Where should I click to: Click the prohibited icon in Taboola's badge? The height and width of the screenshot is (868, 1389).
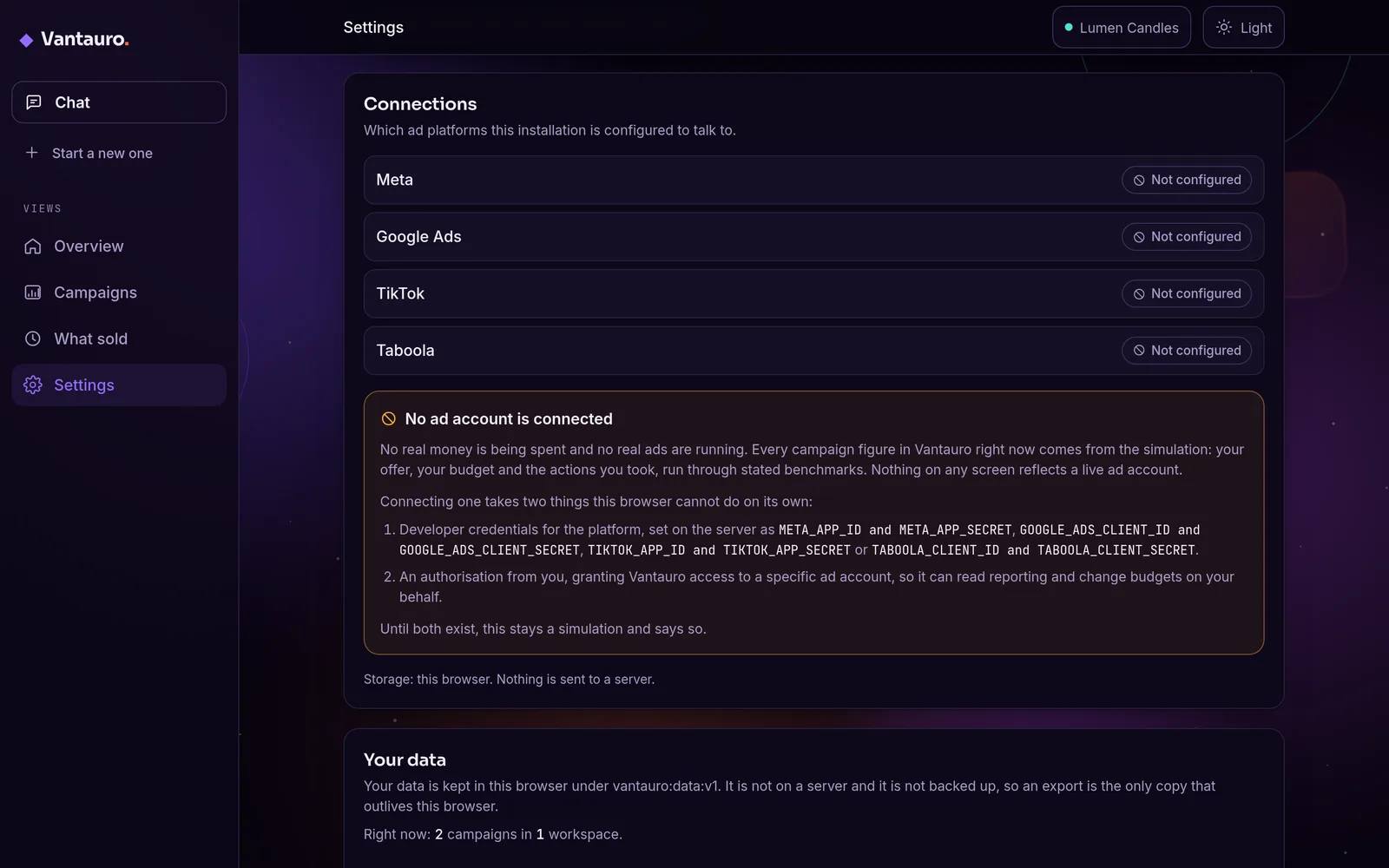pyautogui.click(x=1139, y=351)
